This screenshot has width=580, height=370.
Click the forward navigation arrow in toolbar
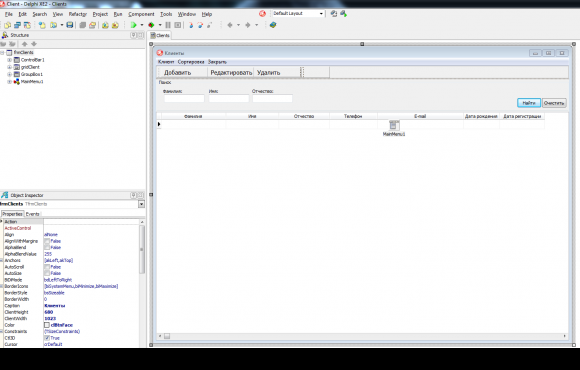coord(248,25)
